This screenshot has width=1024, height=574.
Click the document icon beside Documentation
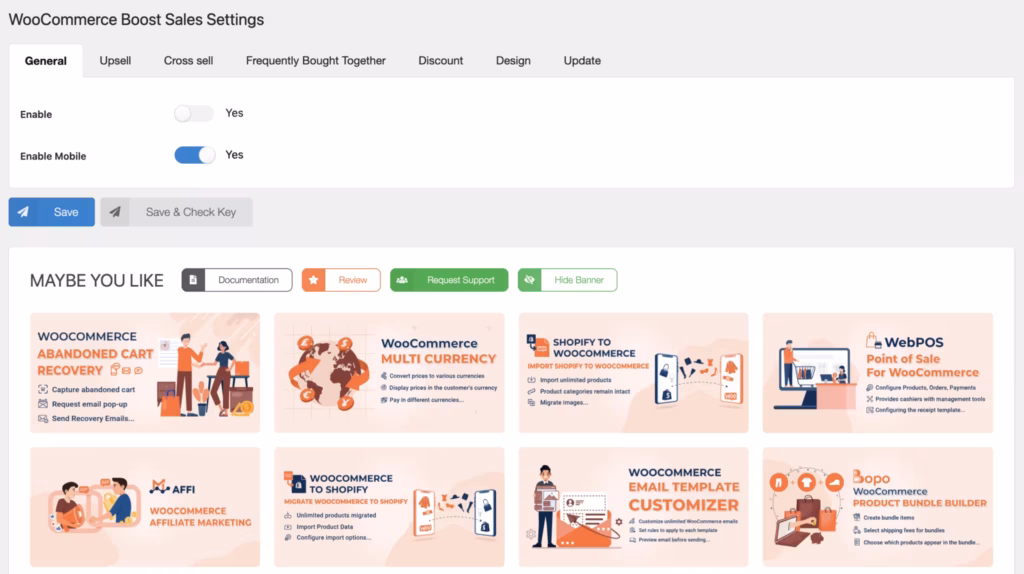pyautogui.click(x=193, y=280)
